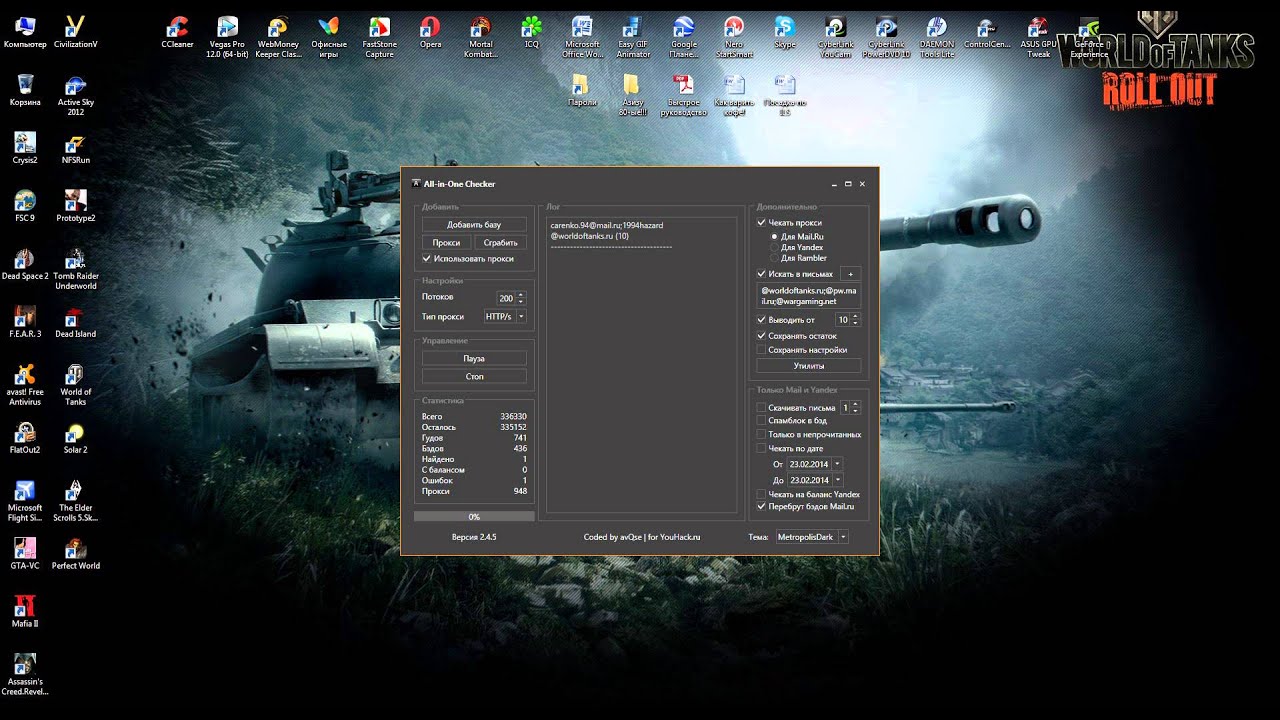Click the search domains text field
The height and width of the screenshot is (720, 1280).
pyautogui.click(x=809, y=295)
